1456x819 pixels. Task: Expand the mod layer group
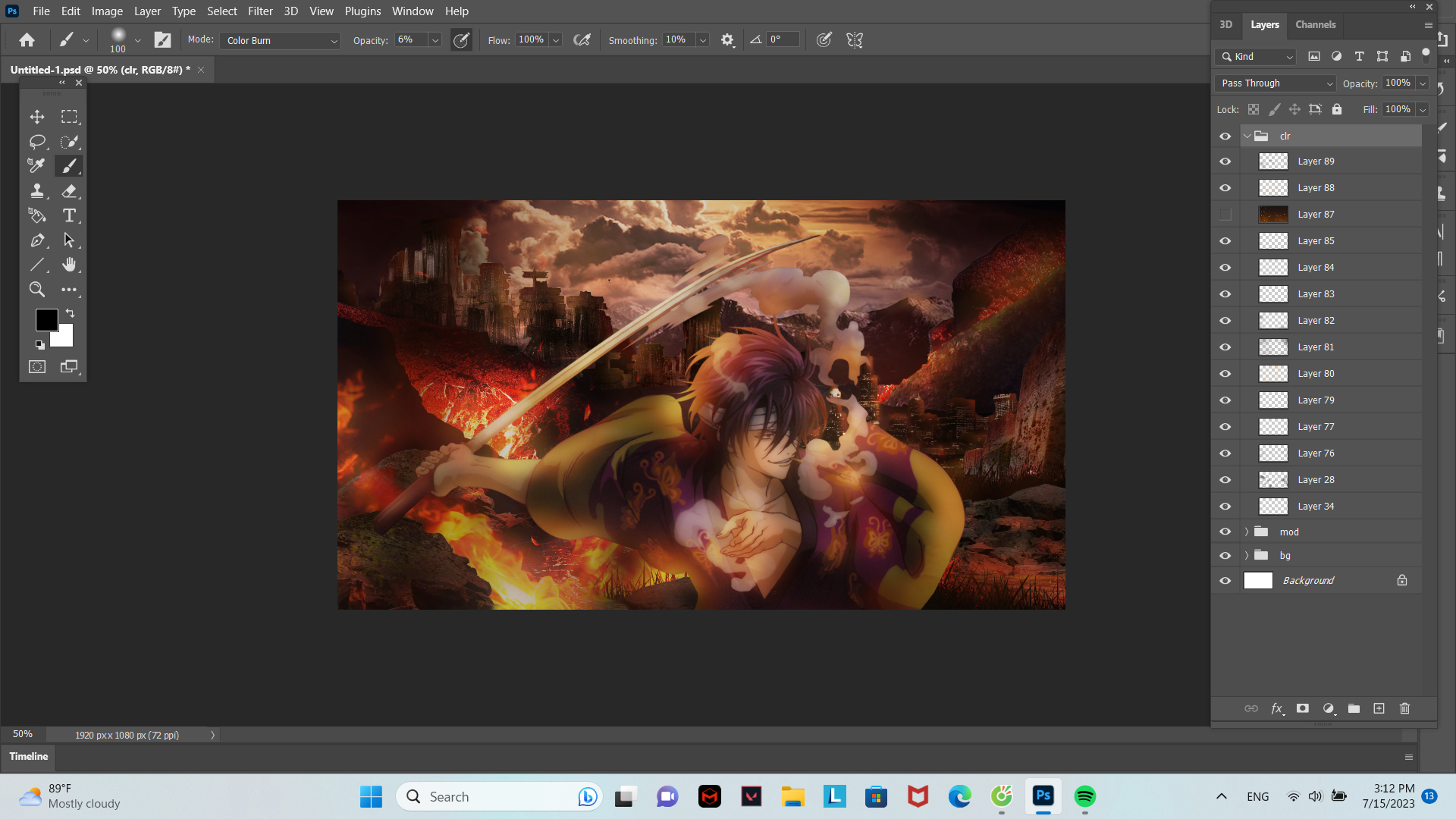pos(1246,532)
